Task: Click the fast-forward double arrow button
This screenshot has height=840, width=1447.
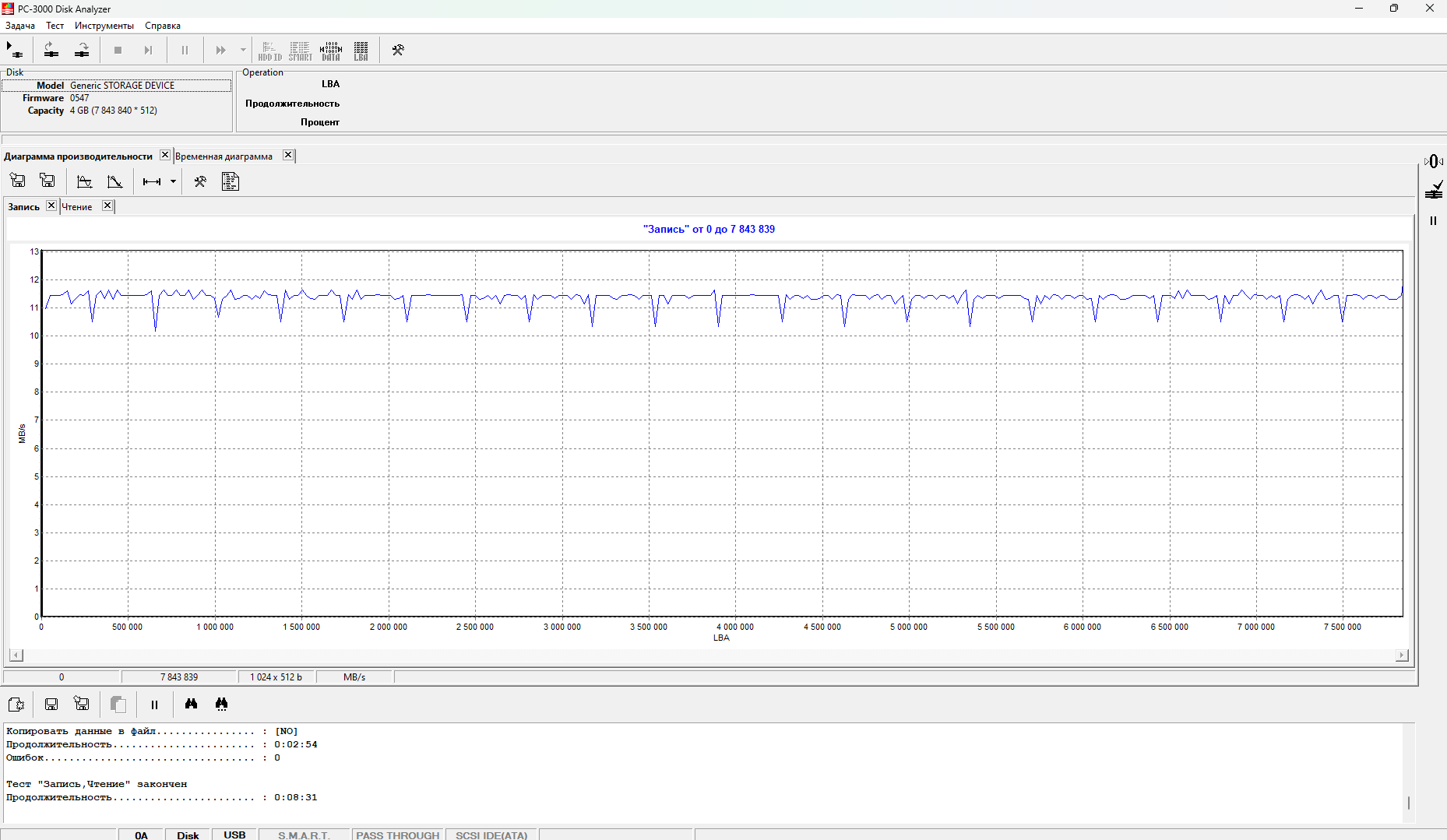Action: 220,50
